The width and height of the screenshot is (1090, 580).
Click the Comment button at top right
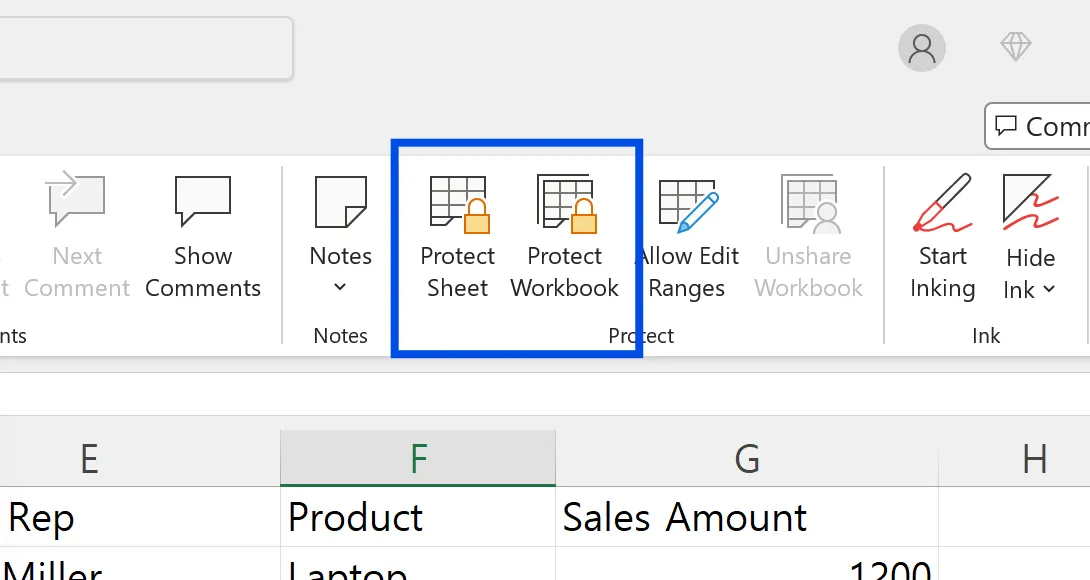click(1045, 126)
